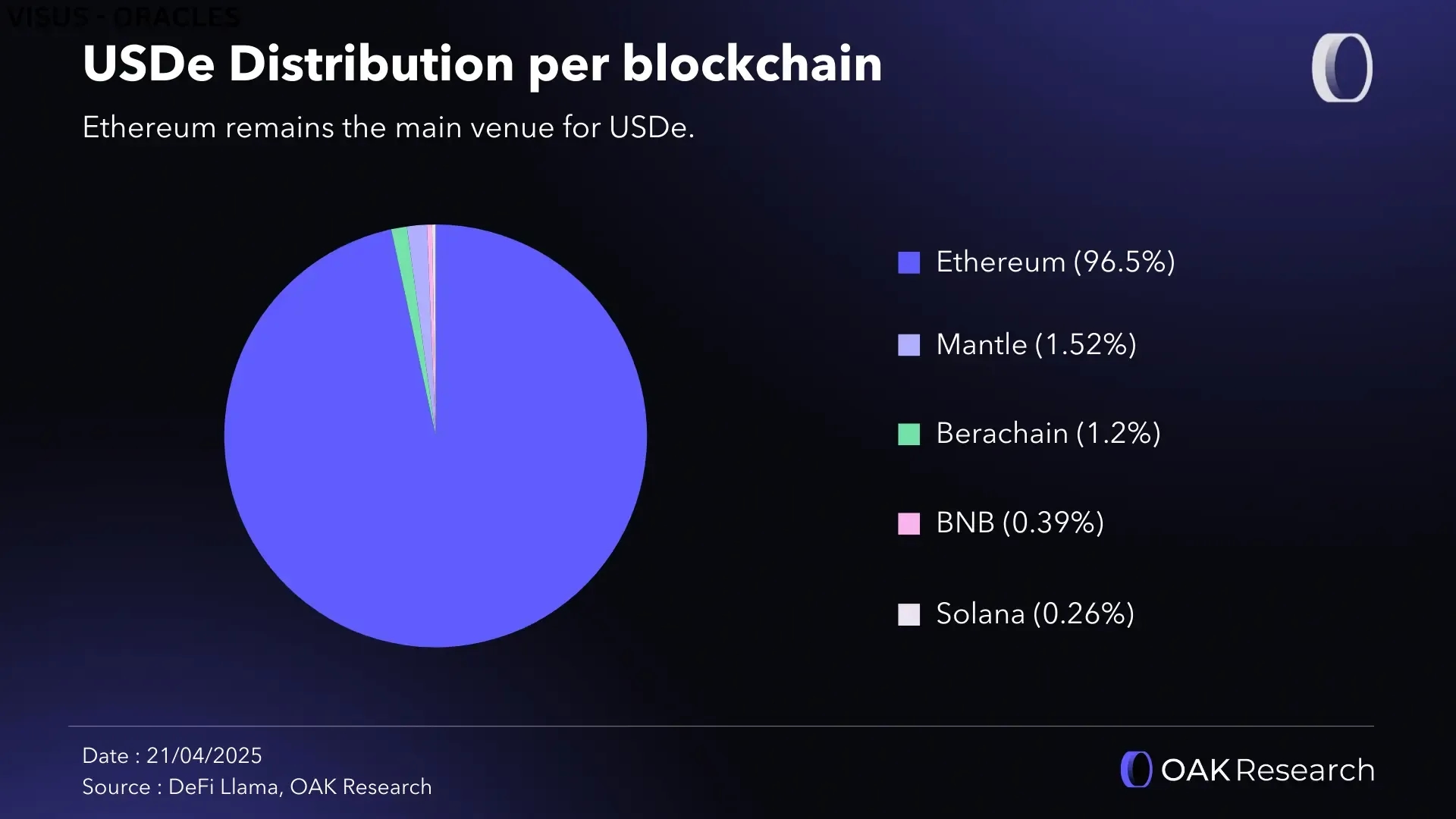Select the Berachain (1.2%) legend label
This screenshot has width=1456, height=819.
[x=1048, y=433]
